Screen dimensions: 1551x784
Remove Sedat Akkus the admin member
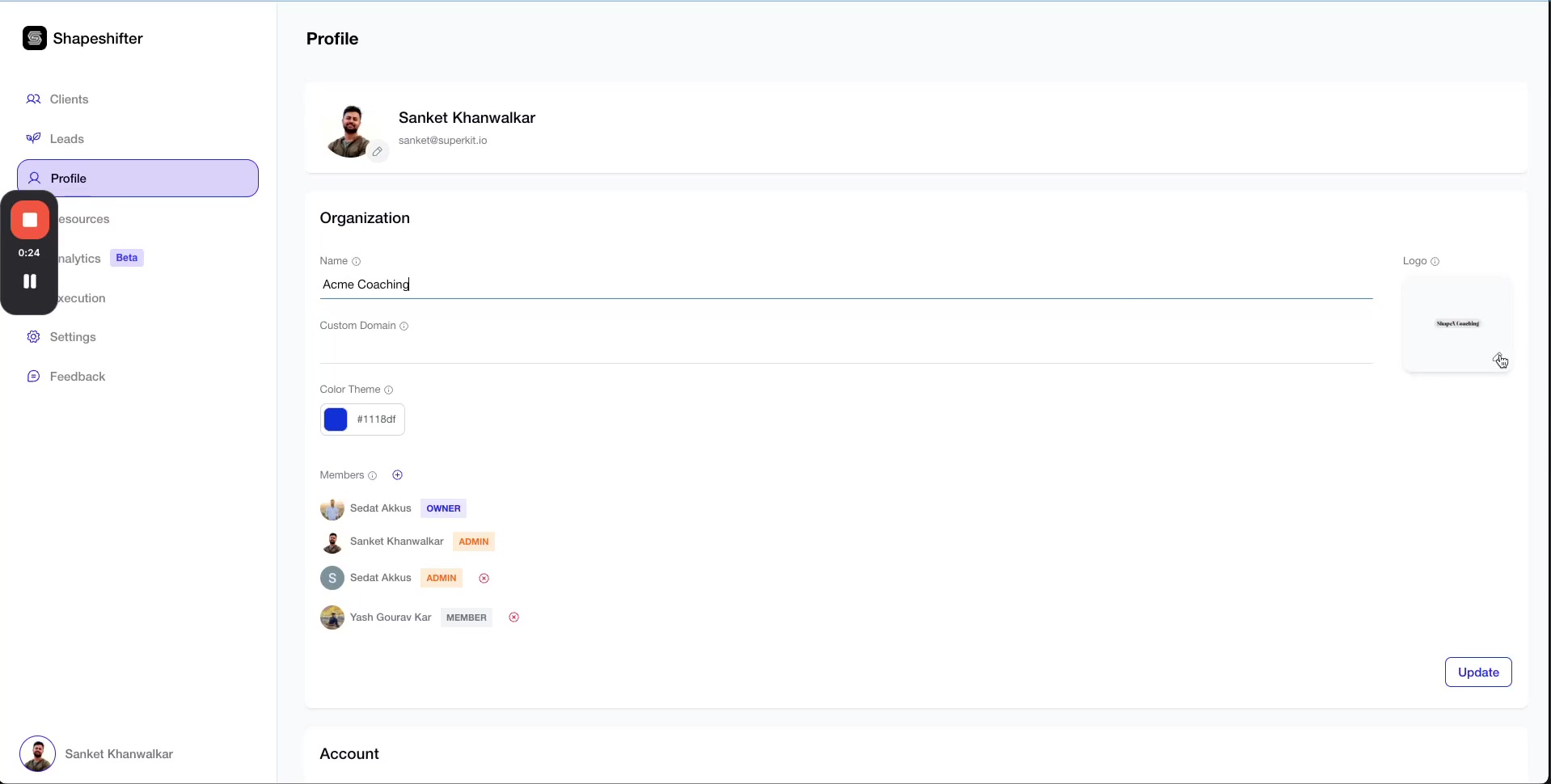coord(484,577)
